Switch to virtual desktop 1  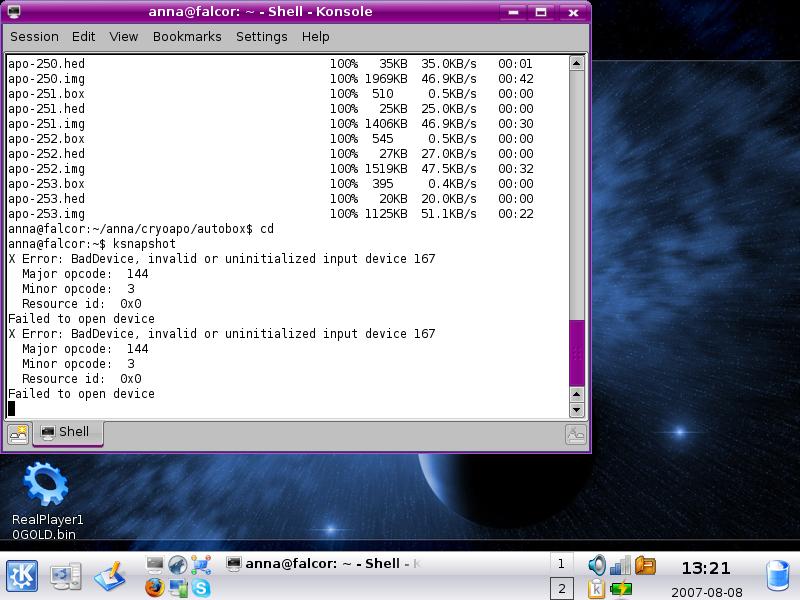pyautogui.click(x=561, y=565)
